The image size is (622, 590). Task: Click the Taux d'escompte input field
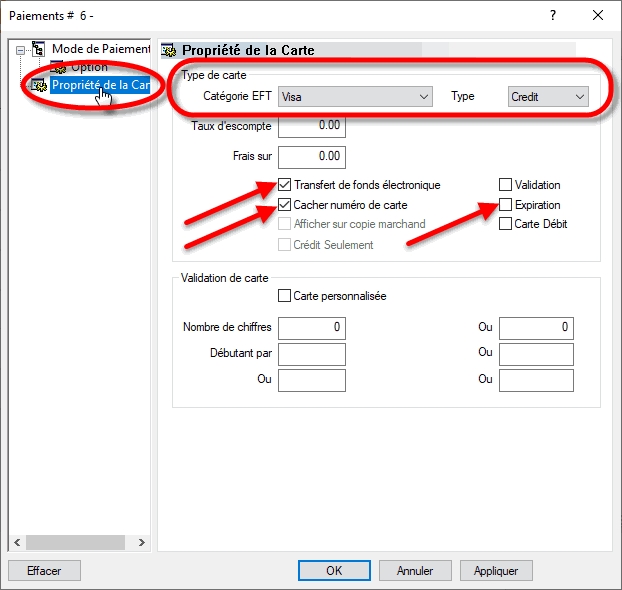pyautogui.click(x=311, y=127)
